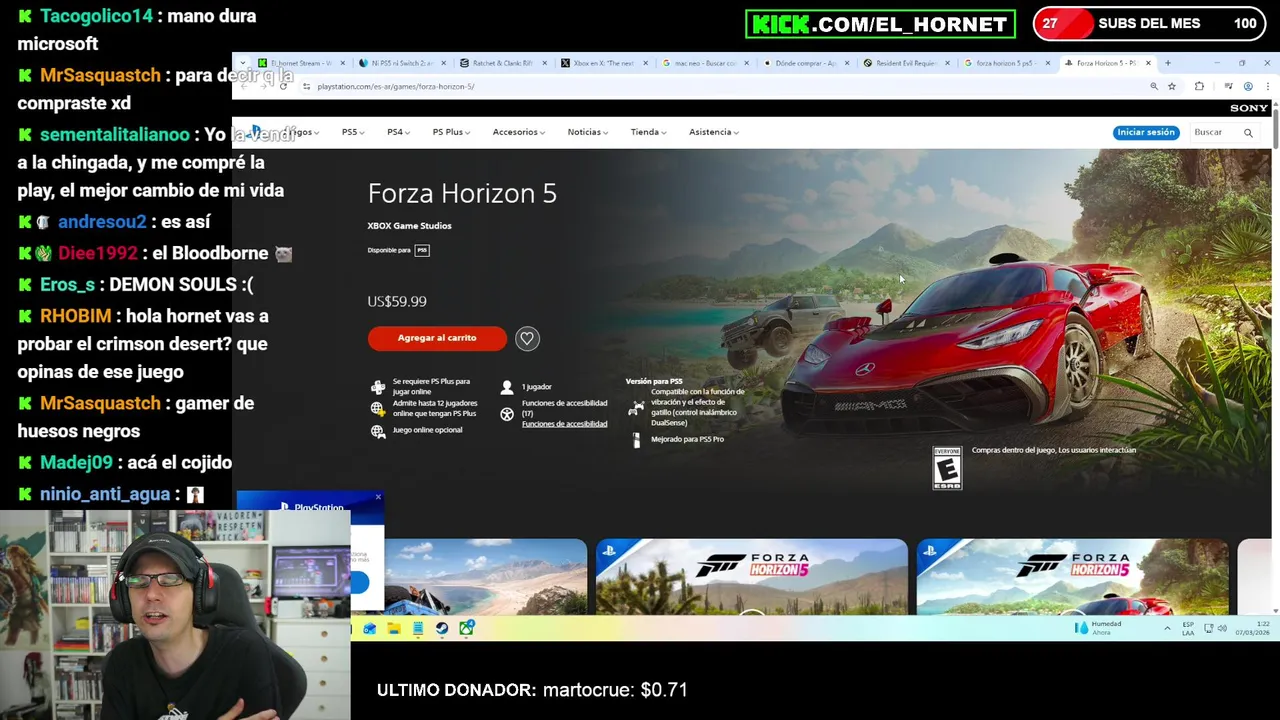Click the SONY logo at top right

1249,107
